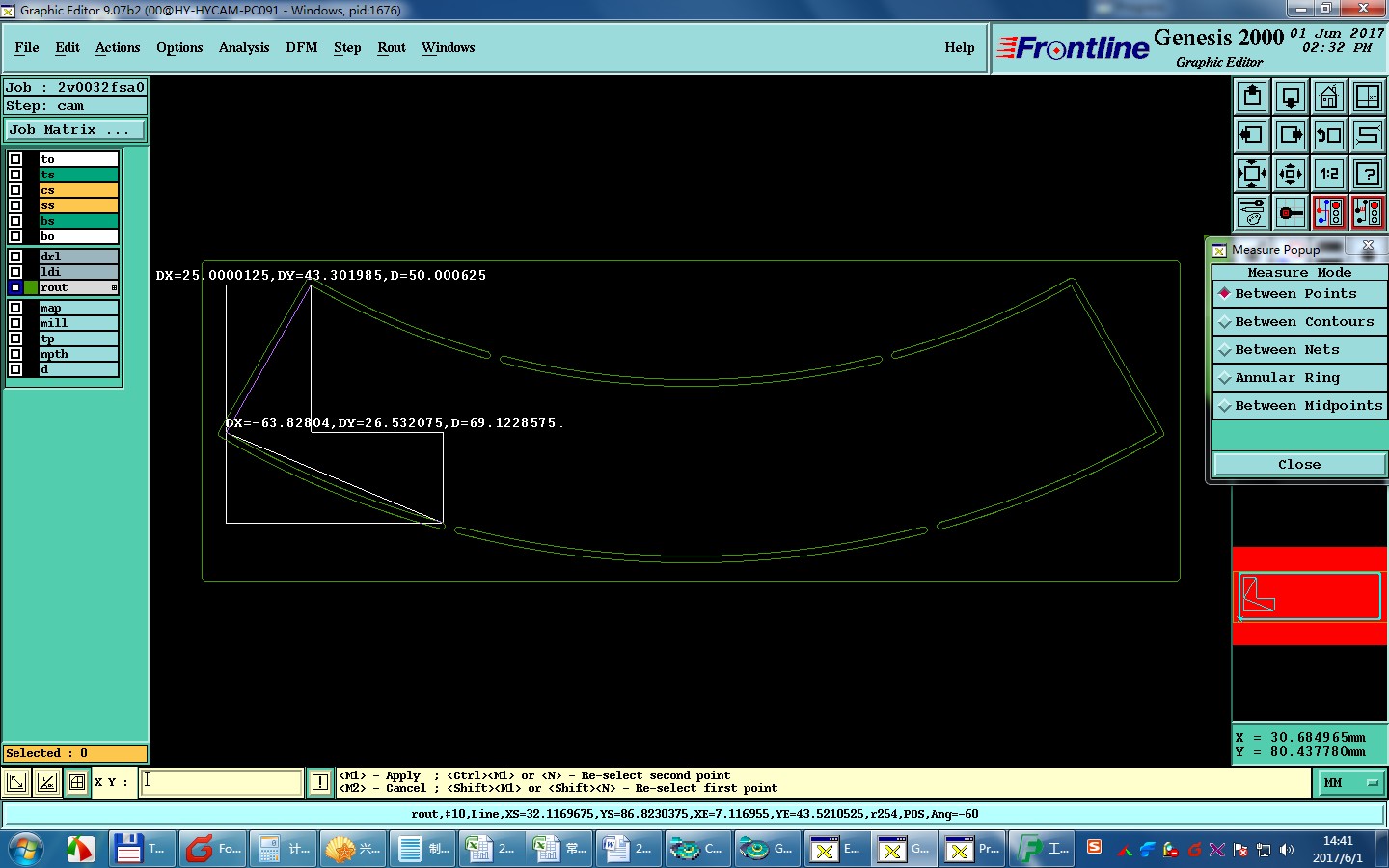The image size is (1389, 868).
Task: Select Between Nets measure mode
Action: tap(1299, 350)
